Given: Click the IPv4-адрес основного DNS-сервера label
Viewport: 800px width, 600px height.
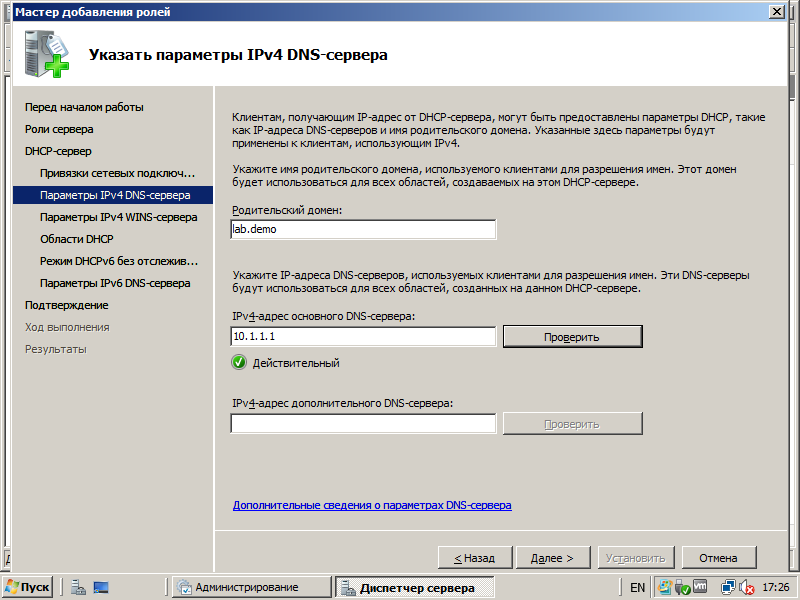Looking at the screenshot, I should click(x=323, y=316).
